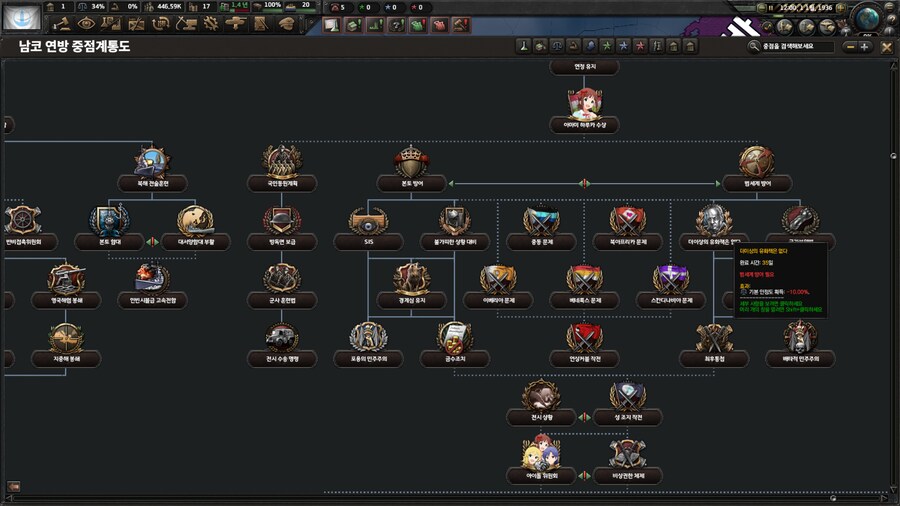Screen dimensions: 900x506
Task: Open the research flask icon tab
Action: (111, 23)
